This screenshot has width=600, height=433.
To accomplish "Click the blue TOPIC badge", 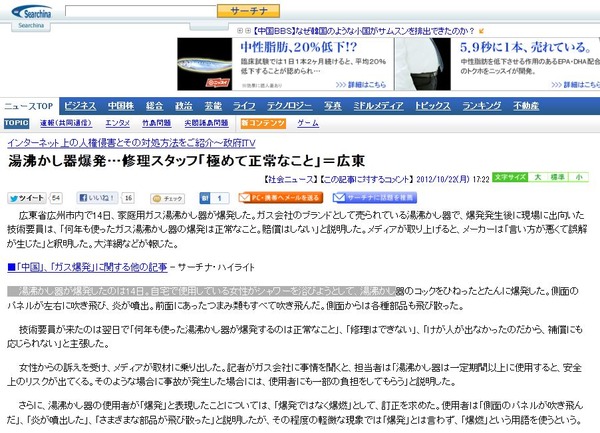I will click(16, 123).
